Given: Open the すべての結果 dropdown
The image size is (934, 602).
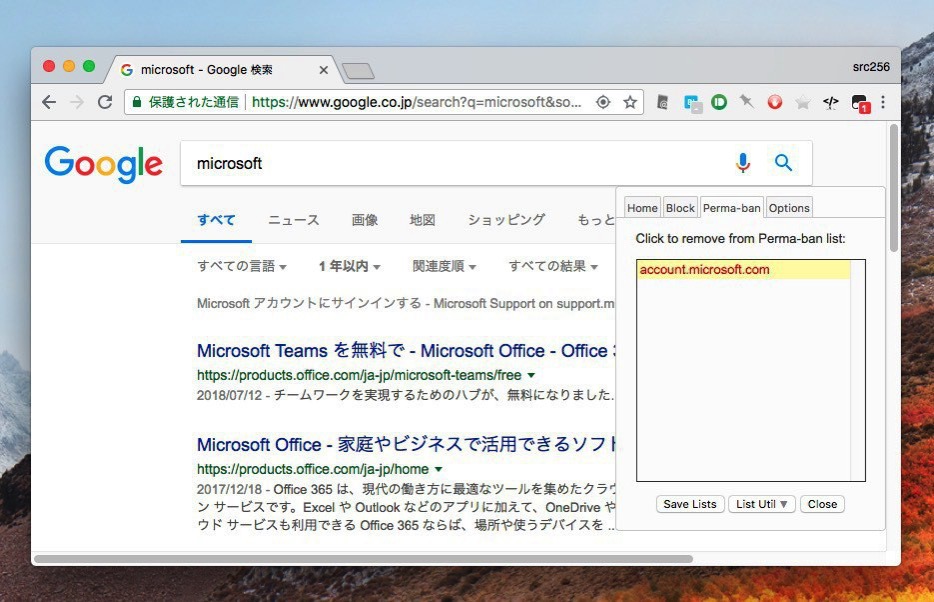Looking at the screenshot, I should click(553, 266).
